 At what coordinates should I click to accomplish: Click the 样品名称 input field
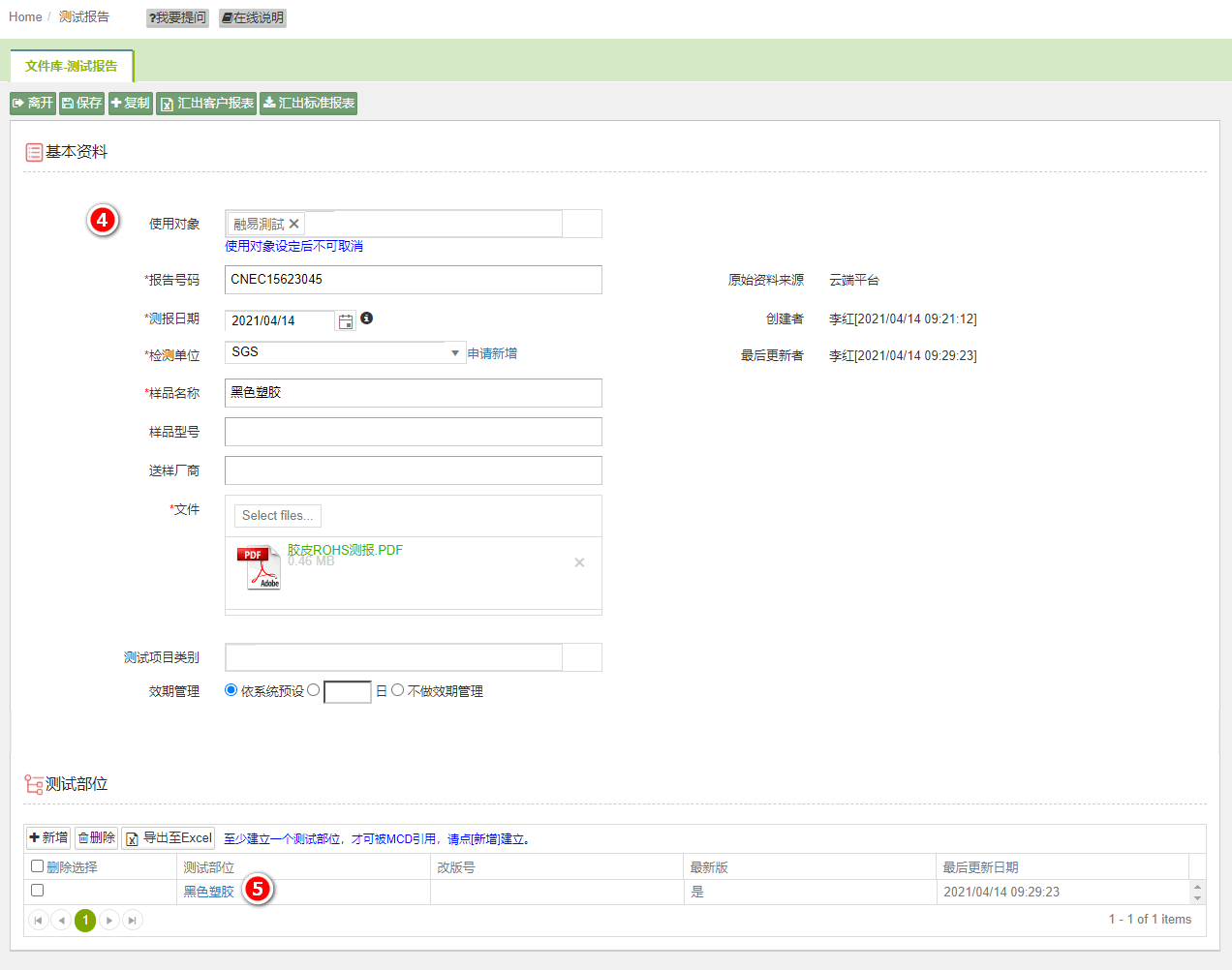point(414,393)
